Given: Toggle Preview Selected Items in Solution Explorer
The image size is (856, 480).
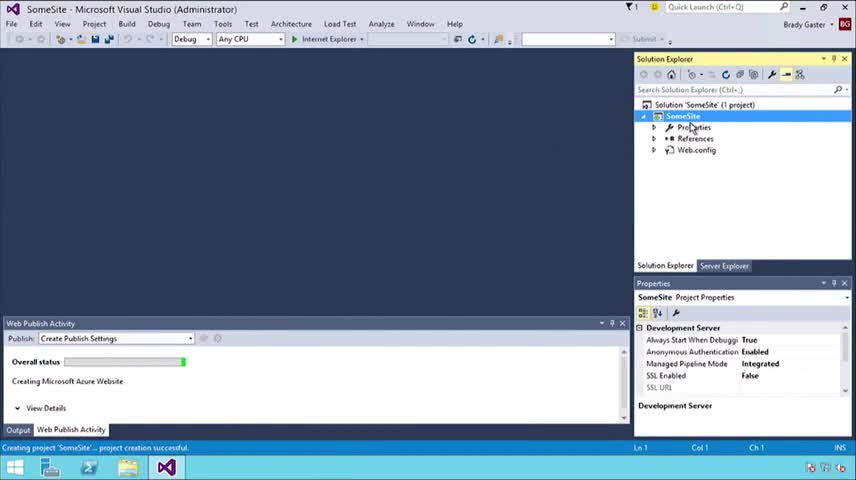Looking at the screenshot, I should click(x=786, y=75).
